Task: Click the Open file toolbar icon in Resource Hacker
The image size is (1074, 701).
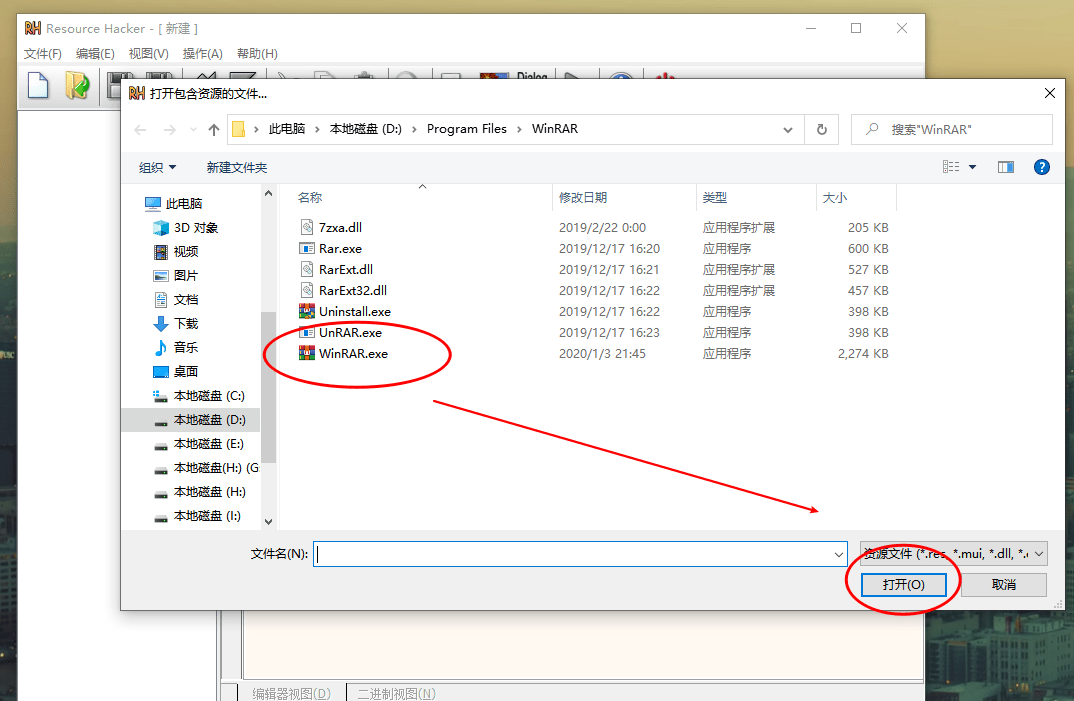Action: [x=77, y=86]
